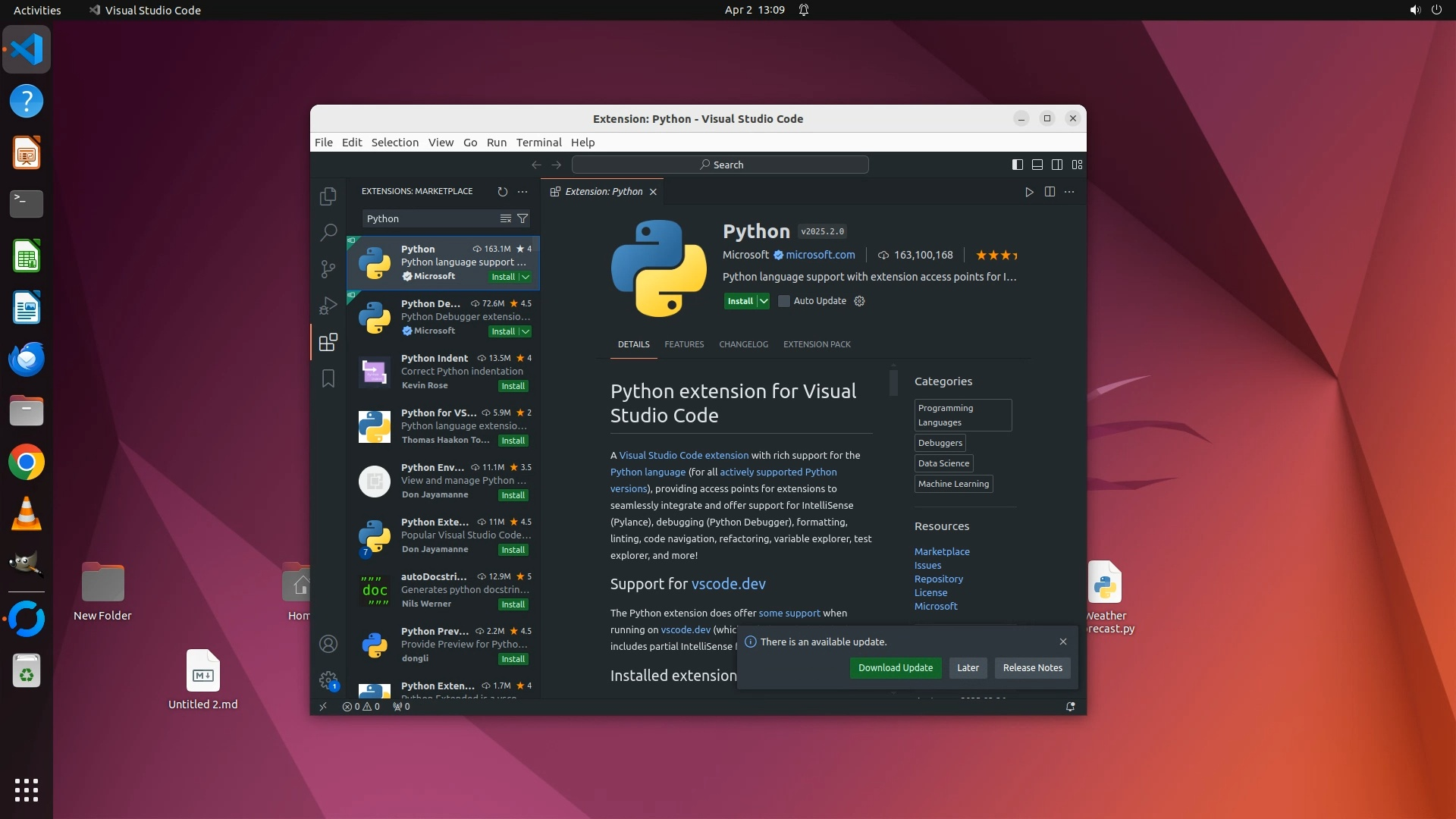
Task: Toggle the primary side bar layout button
Action: tap(1018, 165)
